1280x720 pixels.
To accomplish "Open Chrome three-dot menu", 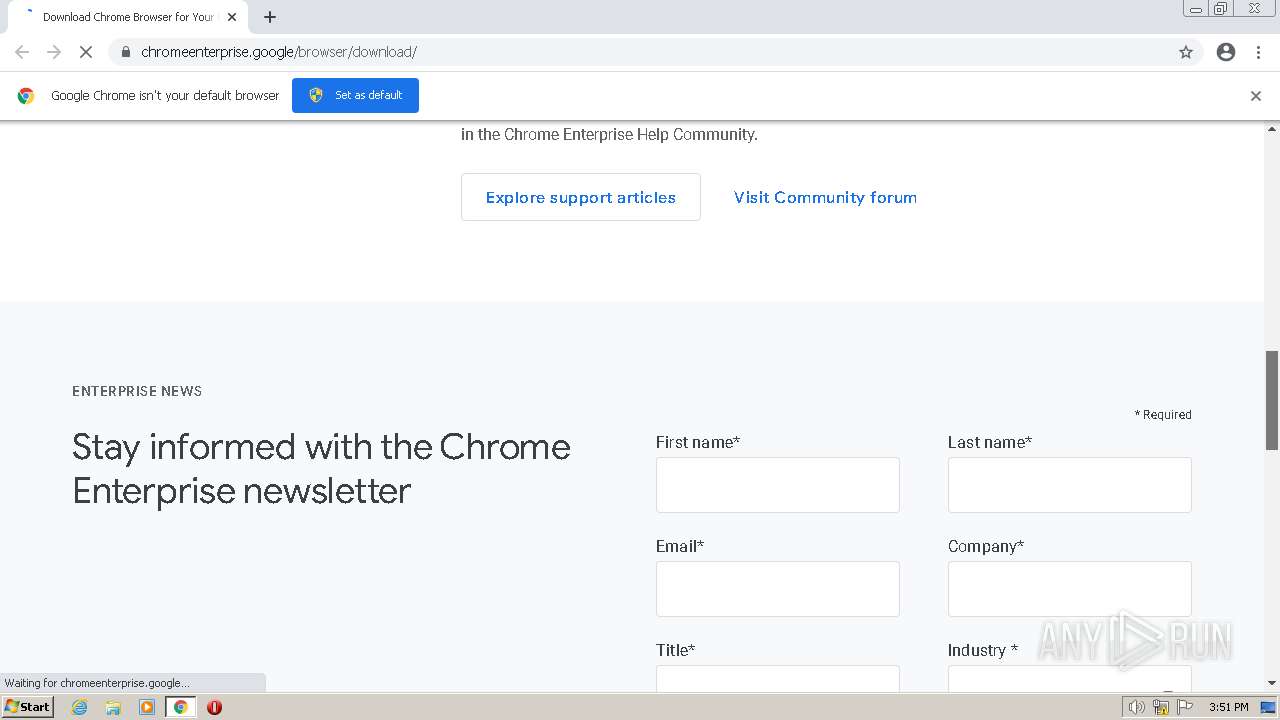I will point(1258,52).
